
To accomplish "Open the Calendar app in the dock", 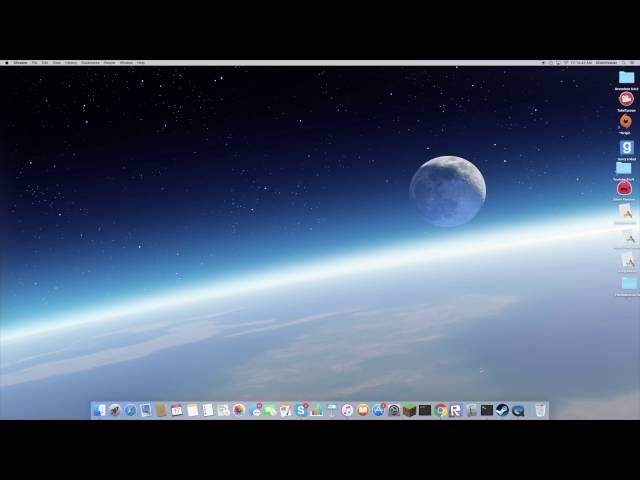I will (x=176, y=410).
